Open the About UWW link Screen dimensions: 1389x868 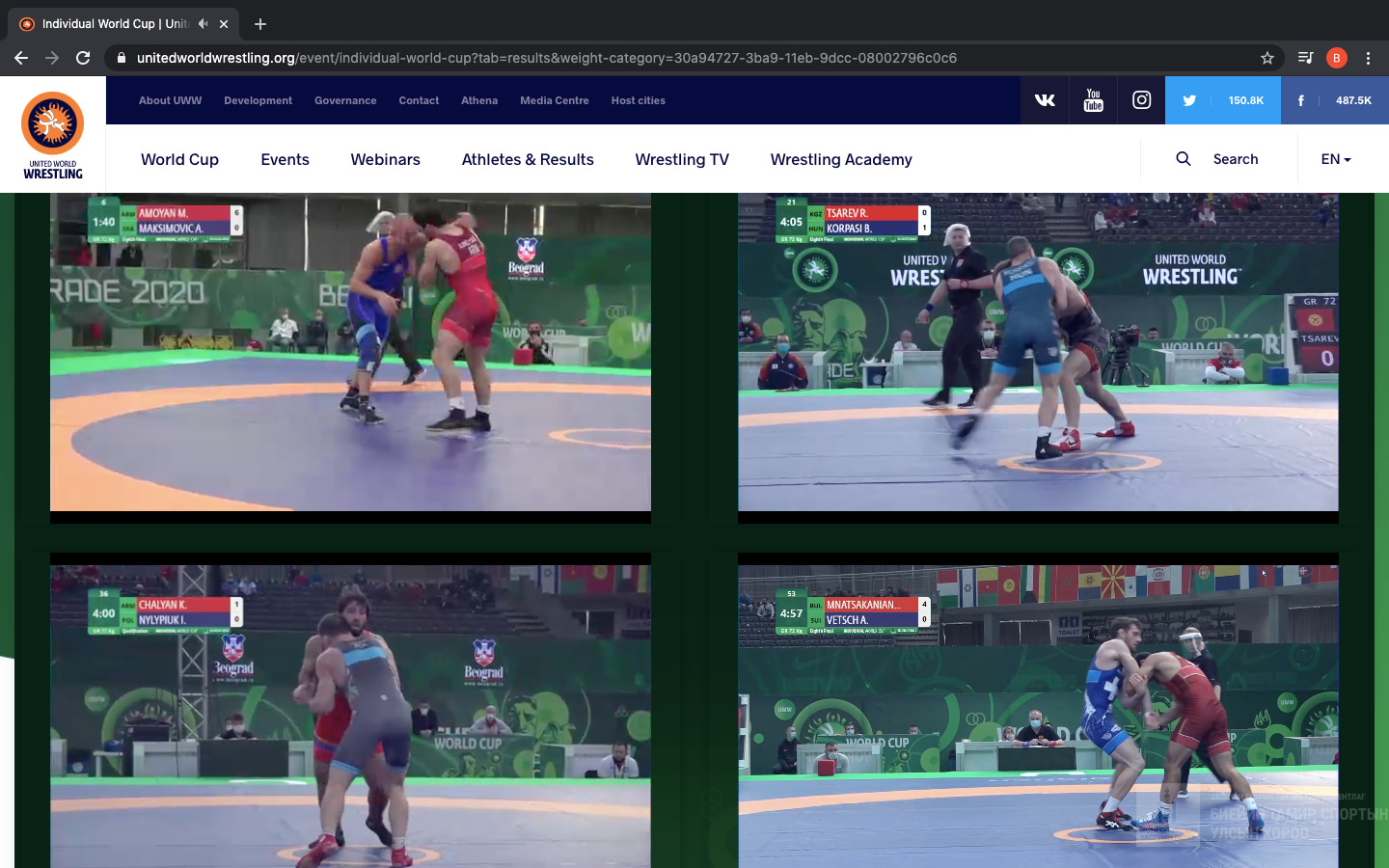pyautogui.click(x=170, y=100)
